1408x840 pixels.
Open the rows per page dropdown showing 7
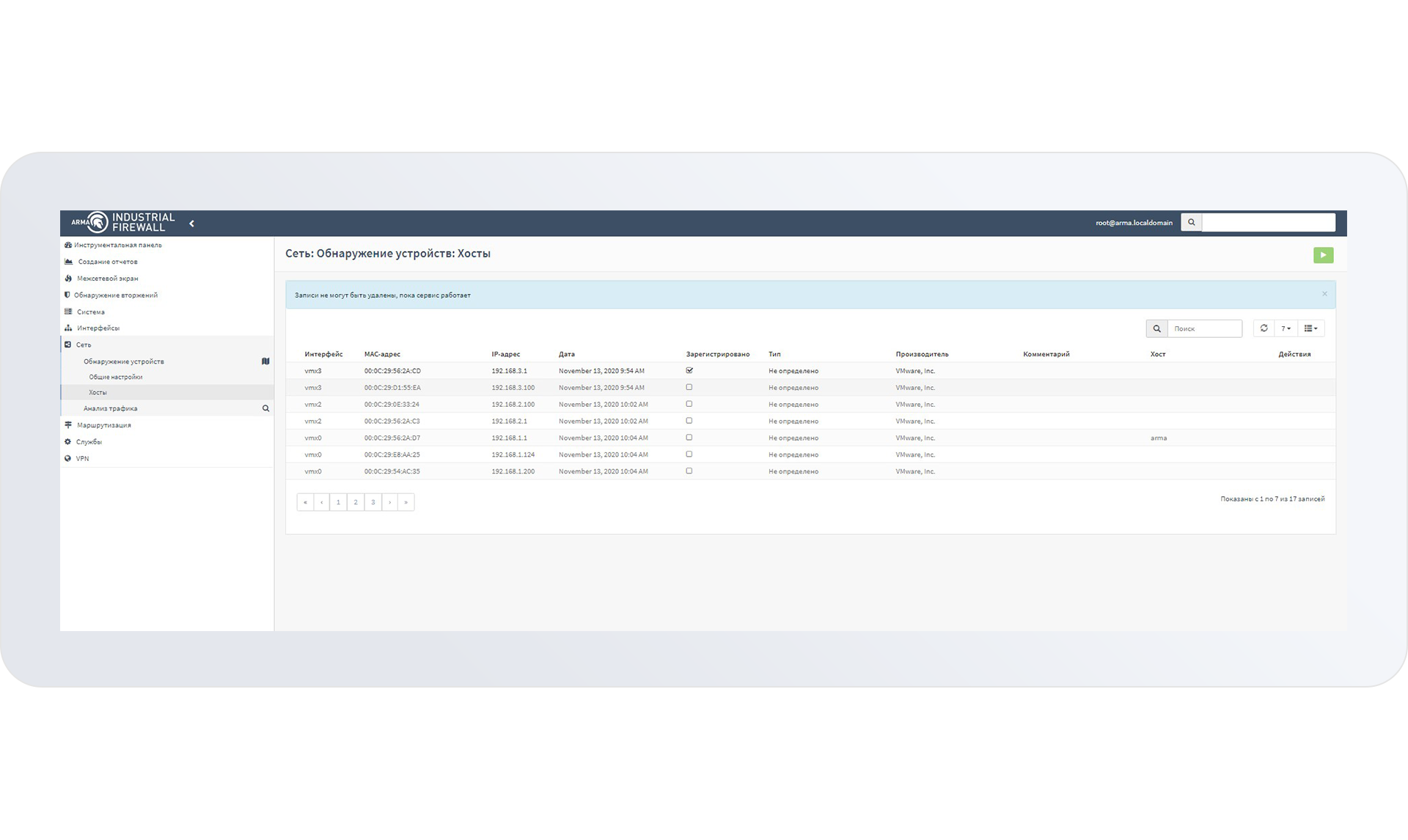pos(1286,328)
